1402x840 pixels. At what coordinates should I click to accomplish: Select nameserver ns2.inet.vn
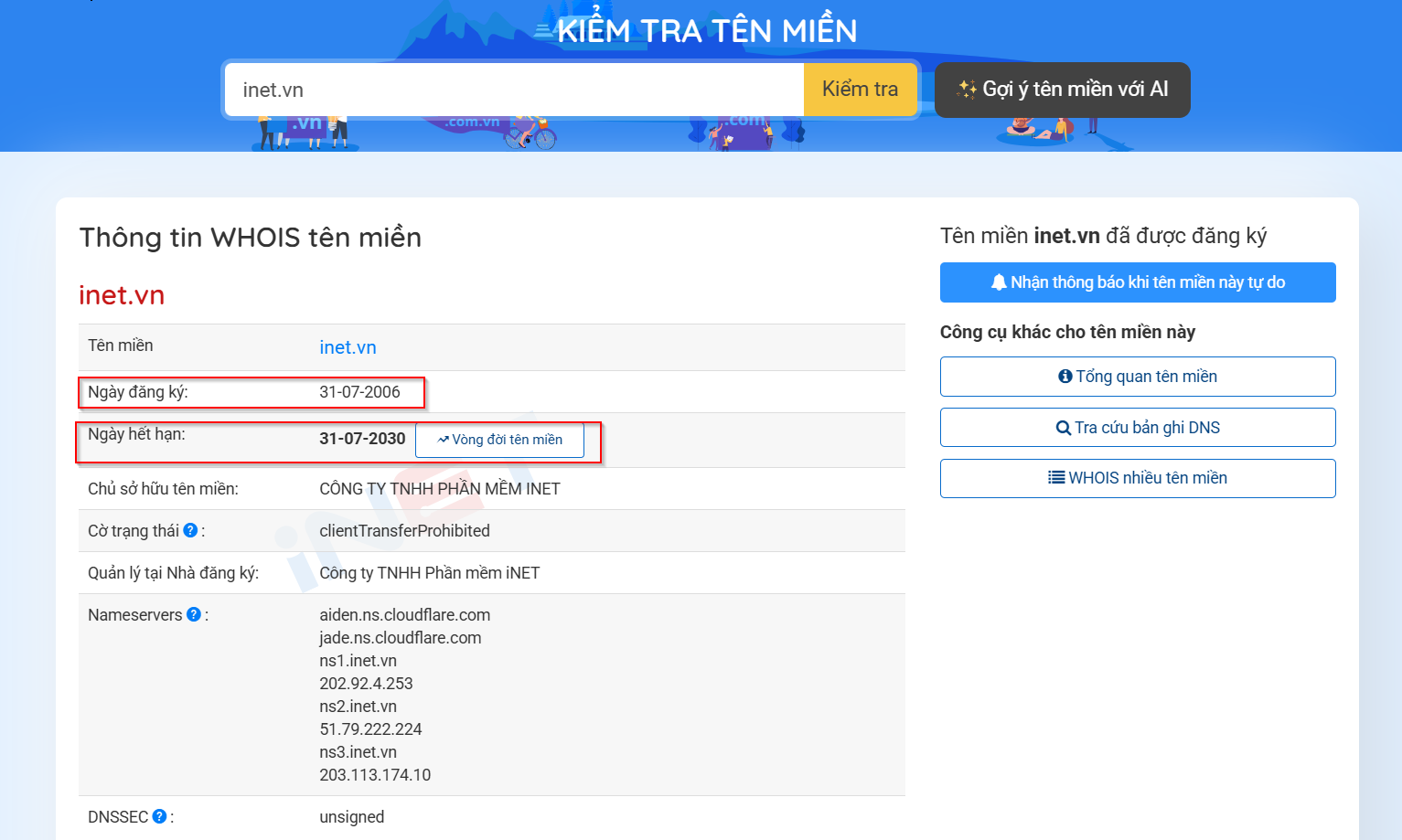point(358,707)
